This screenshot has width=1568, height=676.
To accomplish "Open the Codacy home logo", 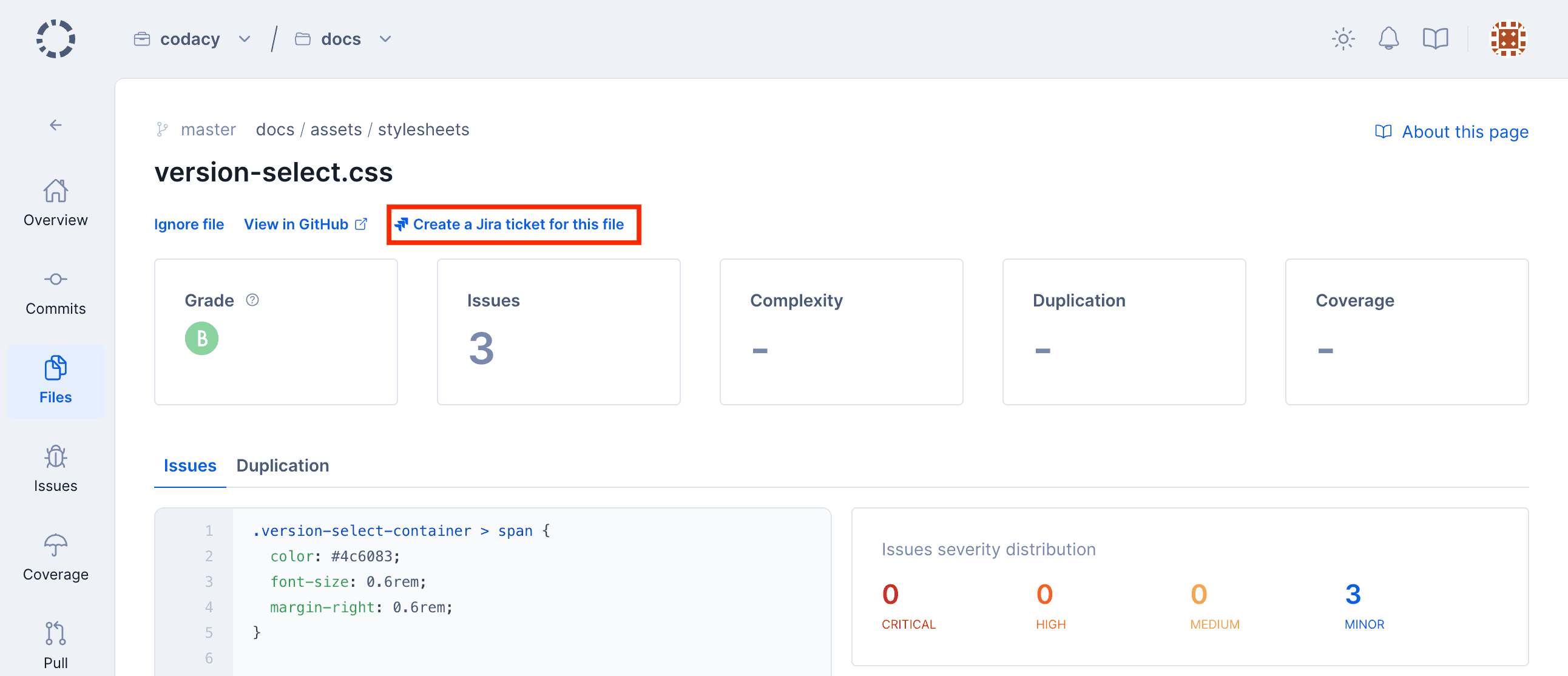I will coord(55,38).
